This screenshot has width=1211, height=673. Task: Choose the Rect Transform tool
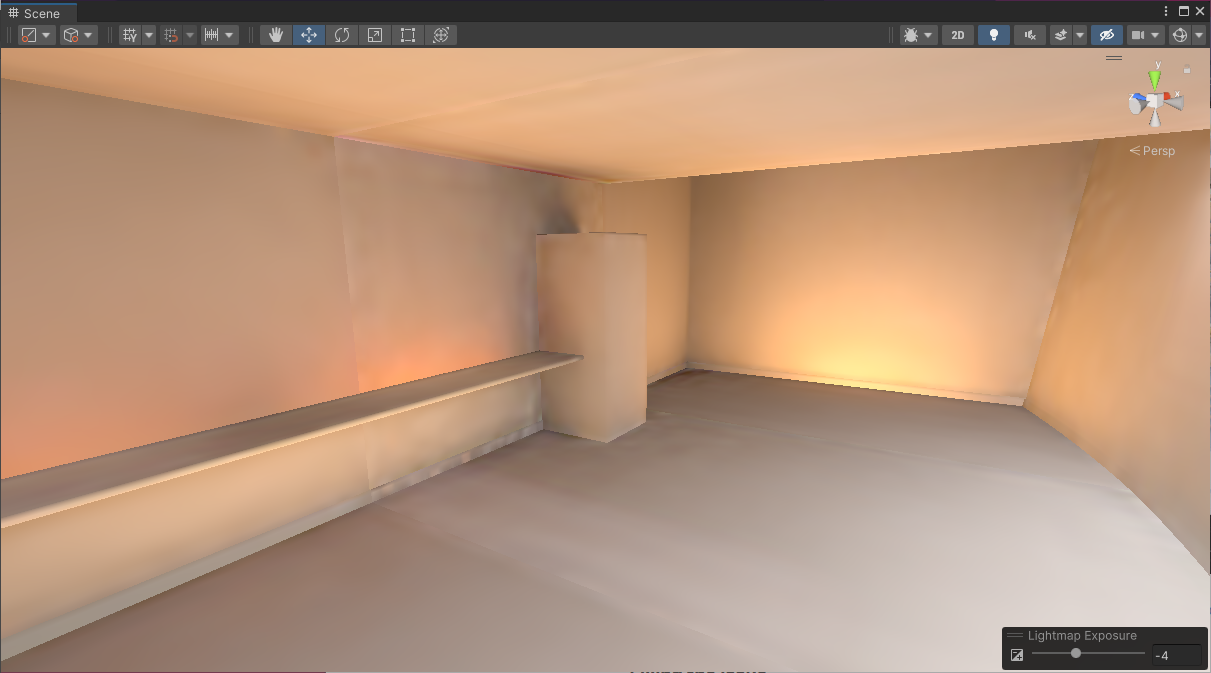click(x=407, y=34)
